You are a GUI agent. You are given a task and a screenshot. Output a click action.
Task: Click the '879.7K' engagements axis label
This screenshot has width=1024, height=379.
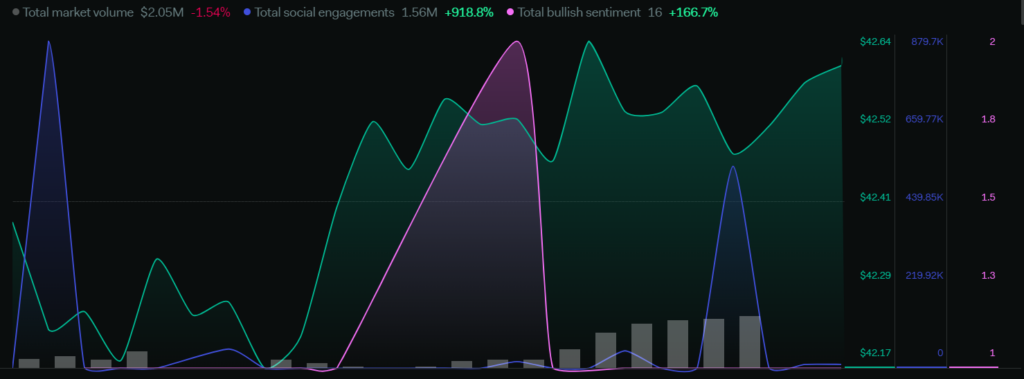(x=927, y=42)
